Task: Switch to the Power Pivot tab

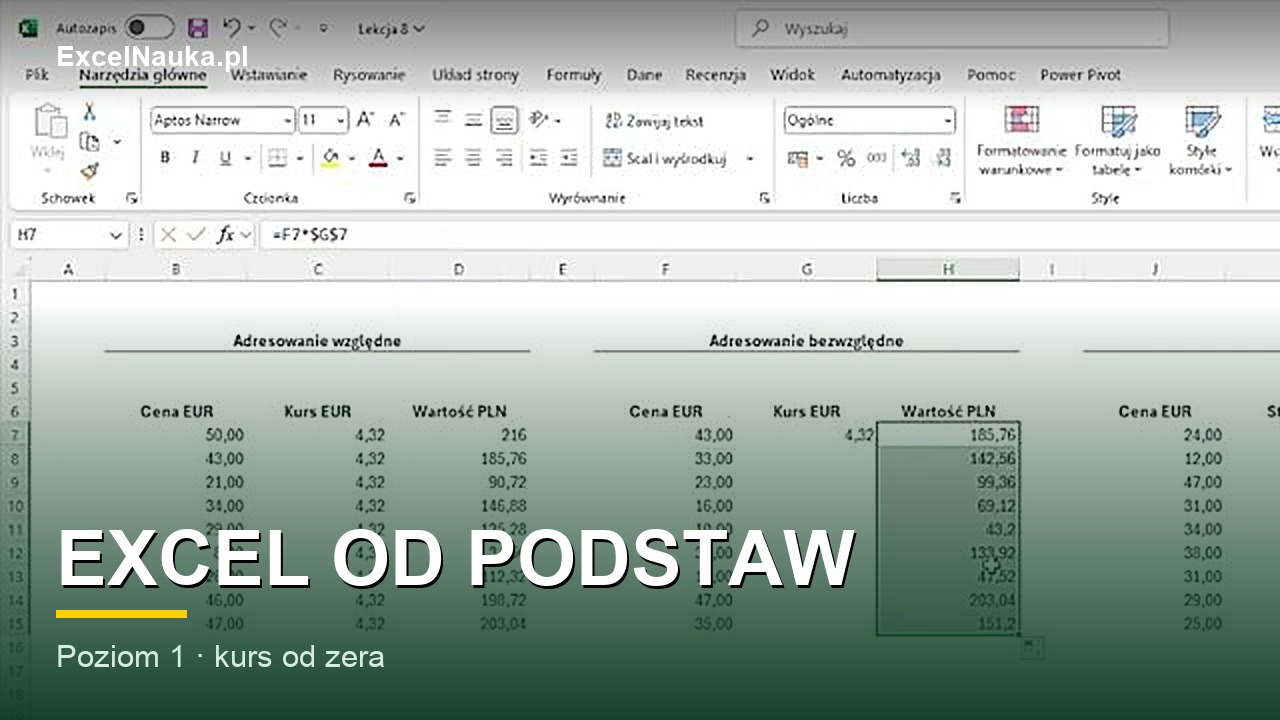Action: (x=1080, y=75)
